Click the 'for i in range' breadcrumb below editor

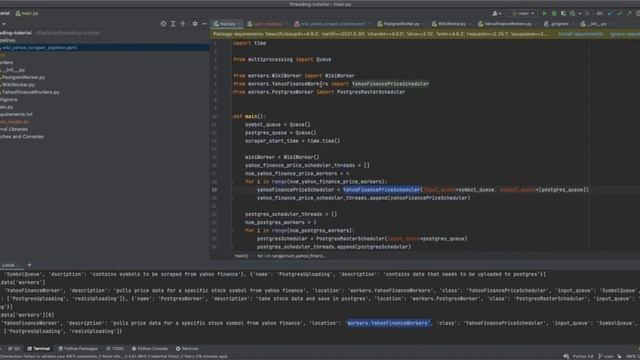tap(291, 256)
